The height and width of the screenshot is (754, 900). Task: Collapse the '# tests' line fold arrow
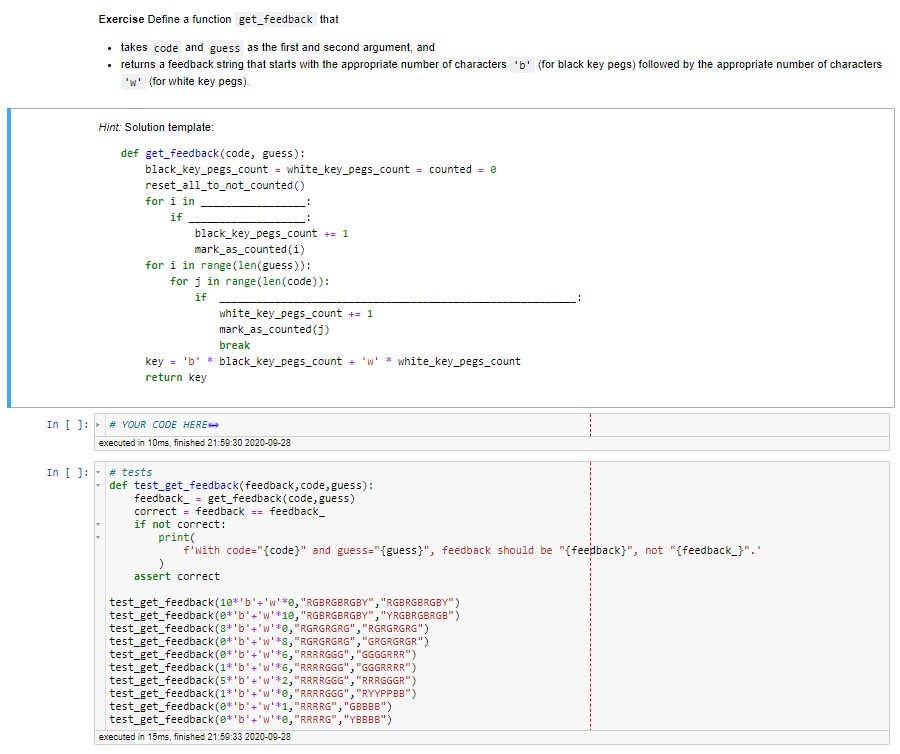tap(98, 473)
